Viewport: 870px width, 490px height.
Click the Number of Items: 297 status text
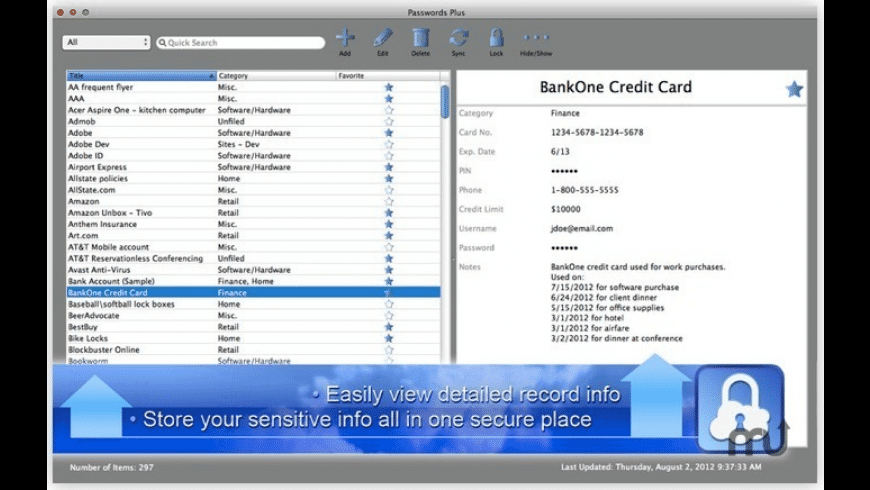click(x=112, y=467)
